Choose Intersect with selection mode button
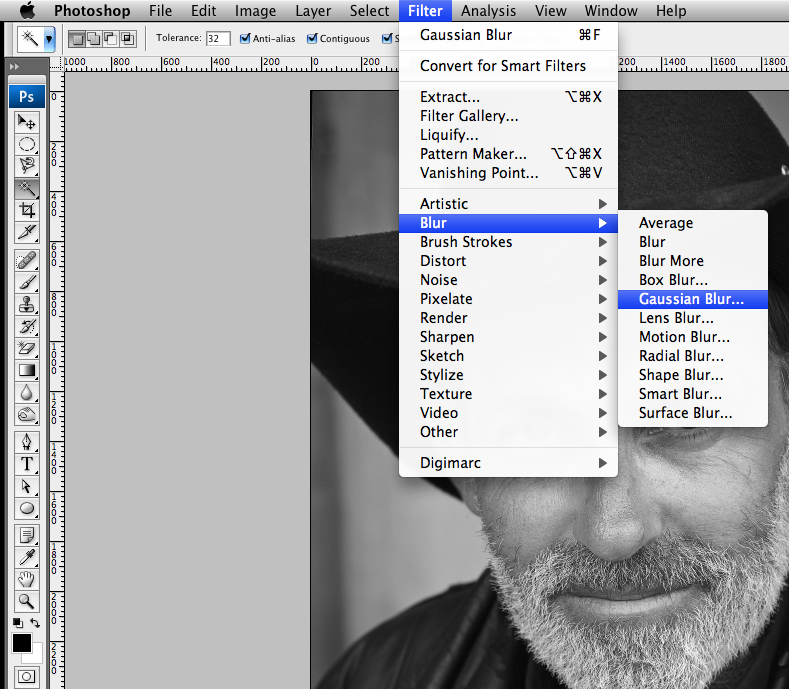This screenshot has height=689, width=789. (x=127, y=39)
